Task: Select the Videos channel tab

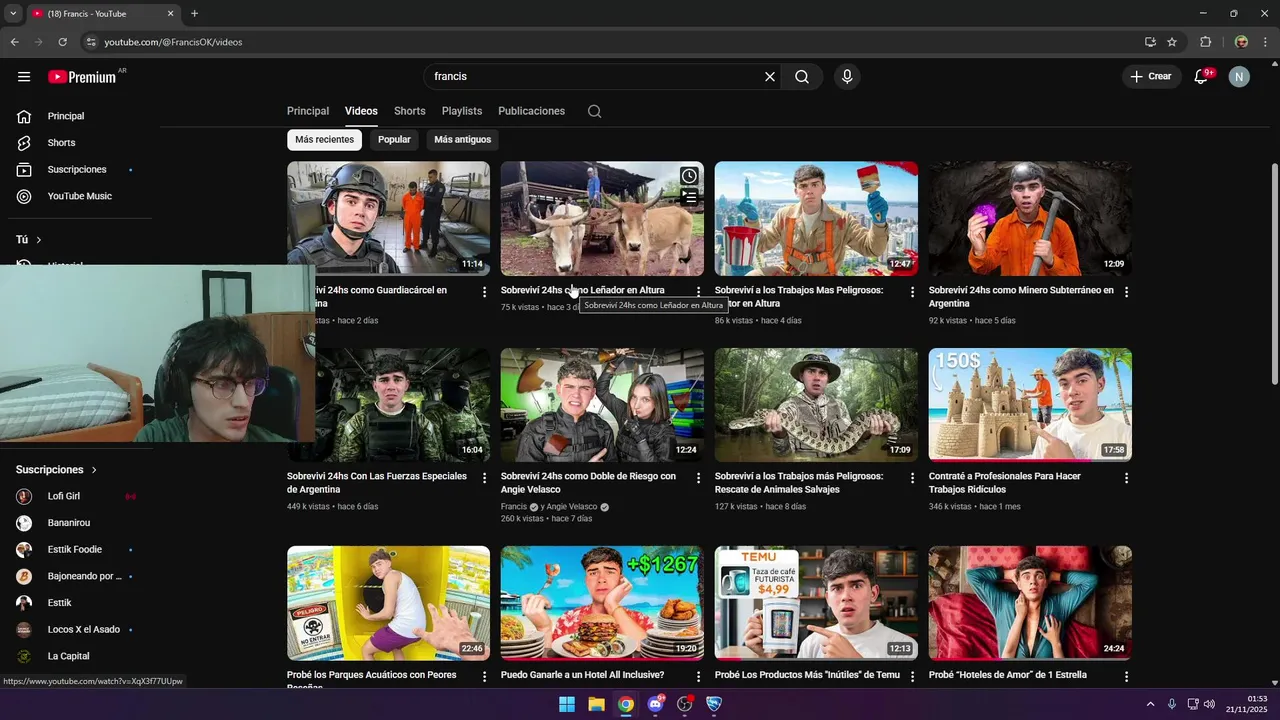Action: [361, 111]
